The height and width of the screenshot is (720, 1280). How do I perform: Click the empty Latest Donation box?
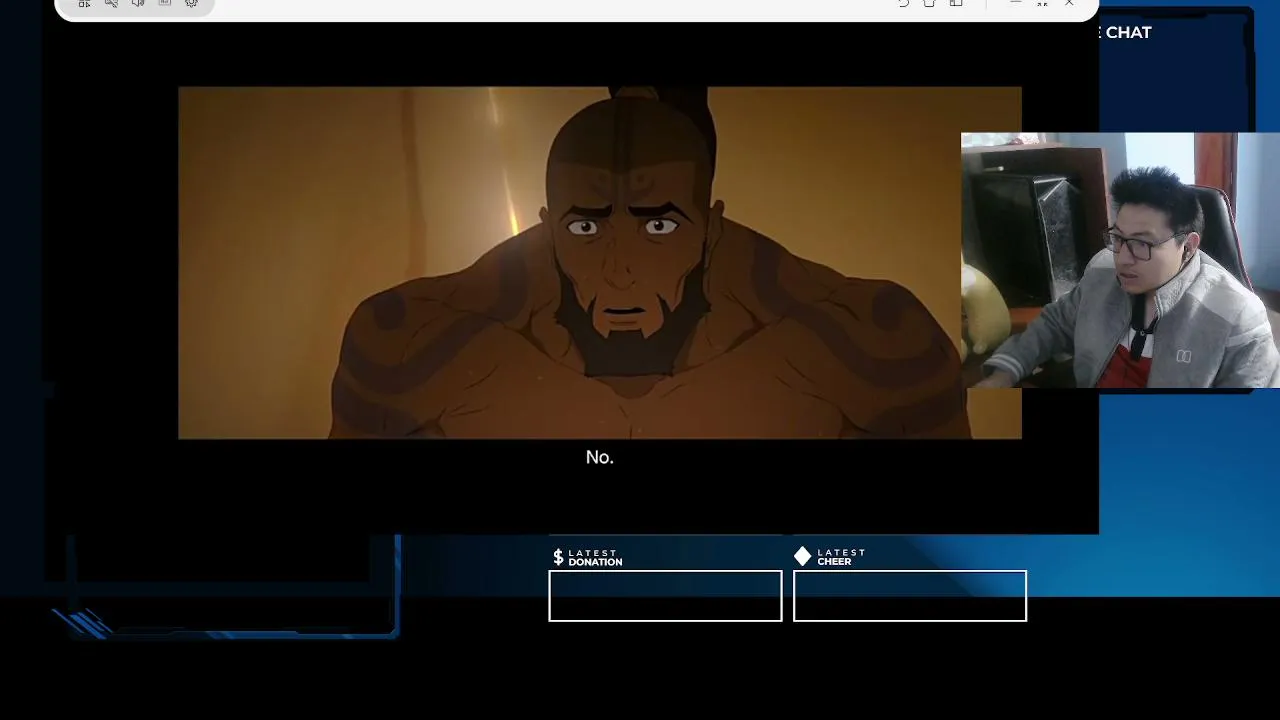tap(665, 596)
